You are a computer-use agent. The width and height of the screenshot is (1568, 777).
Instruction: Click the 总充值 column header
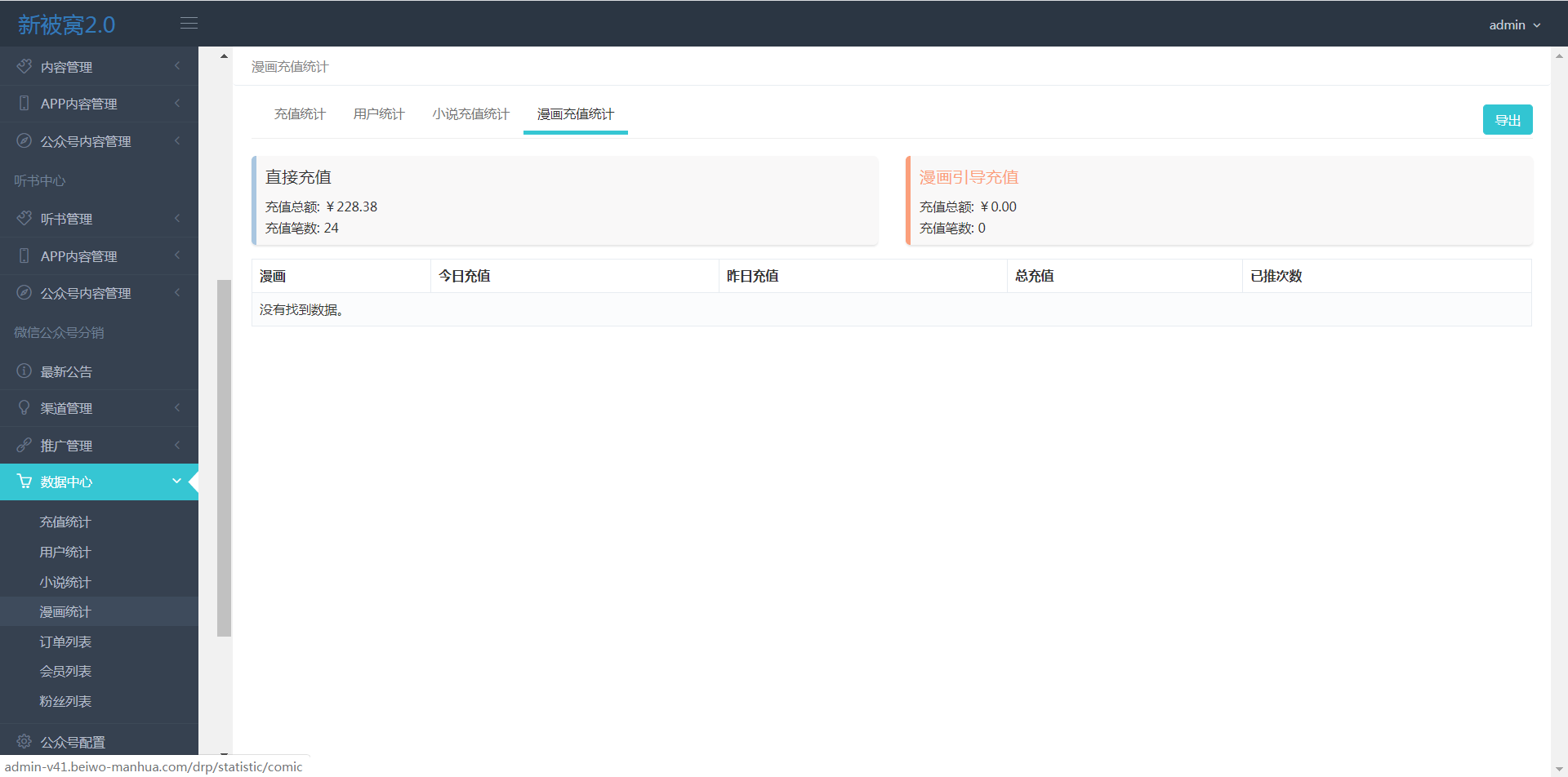pyautogui.click(x=1125, y=276)
